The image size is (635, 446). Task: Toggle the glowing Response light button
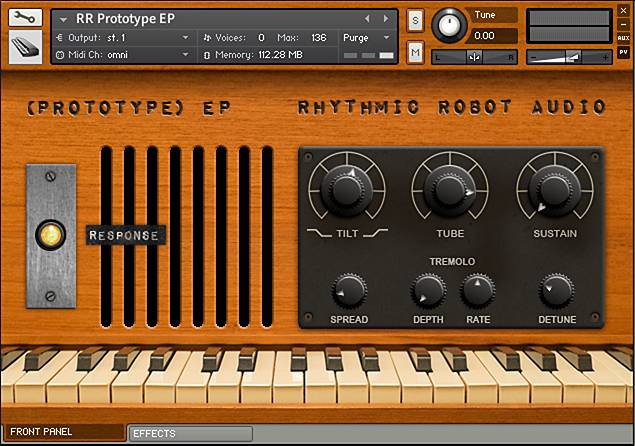[51, 235]
